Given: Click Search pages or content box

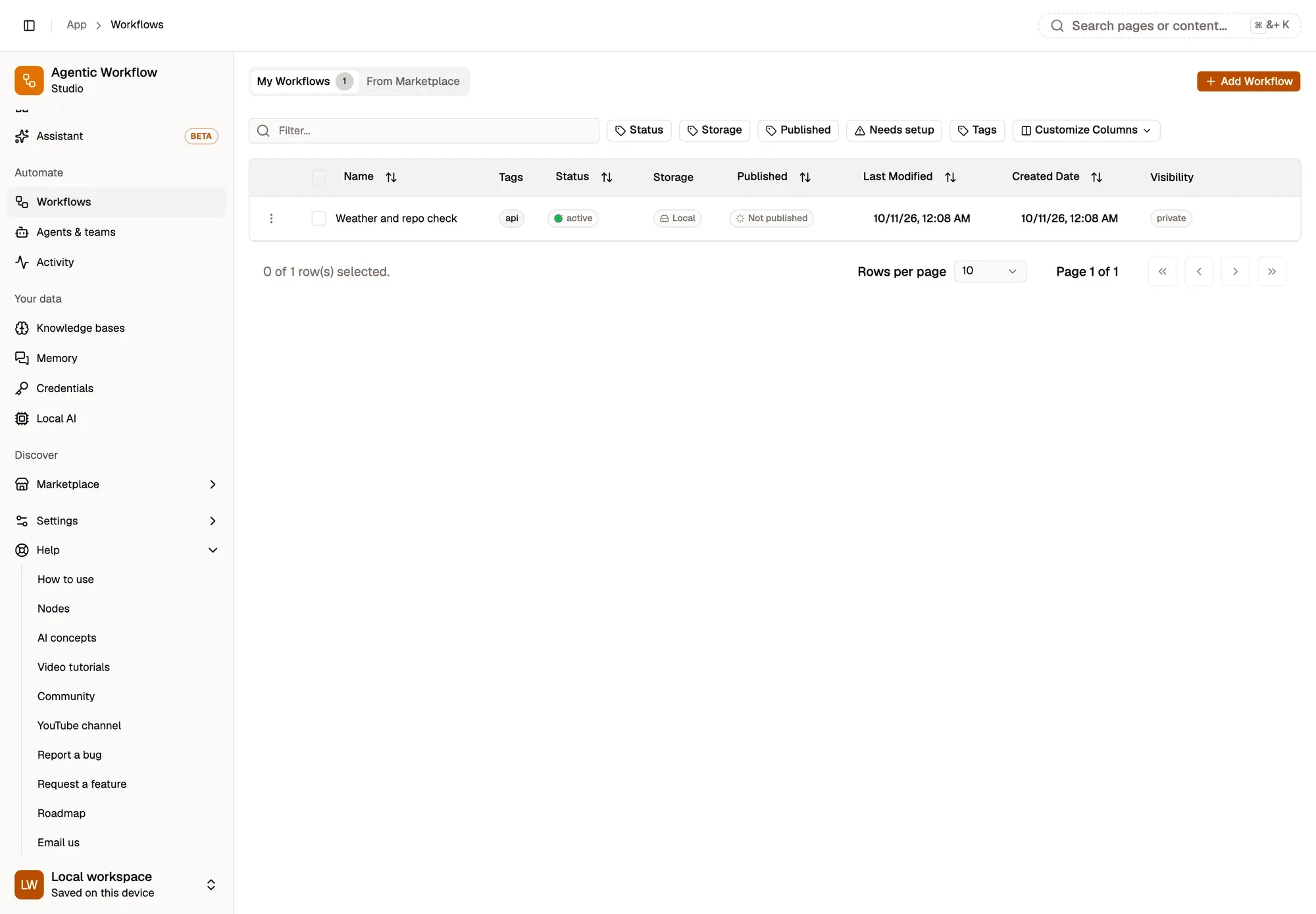Looking at the screenshot, I should pos(1169,26).
